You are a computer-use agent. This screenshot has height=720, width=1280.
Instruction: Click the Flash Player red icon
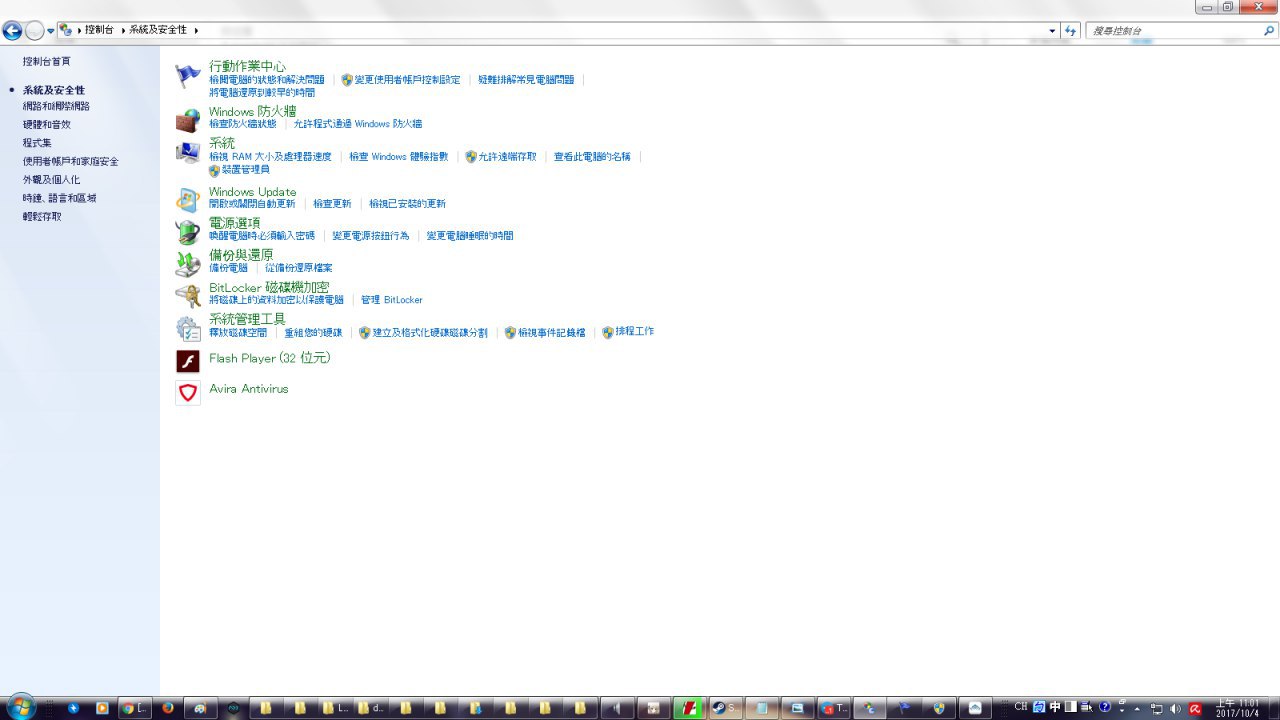click(188, 361)
